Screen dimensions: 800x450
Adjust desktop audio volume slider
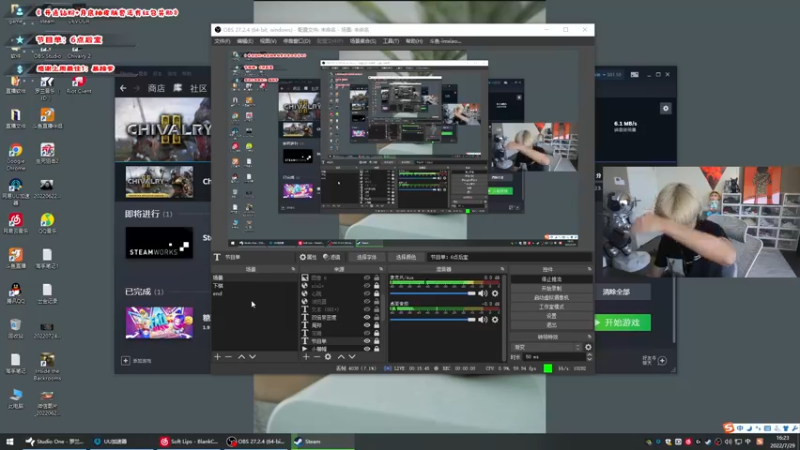coord(433,320)
